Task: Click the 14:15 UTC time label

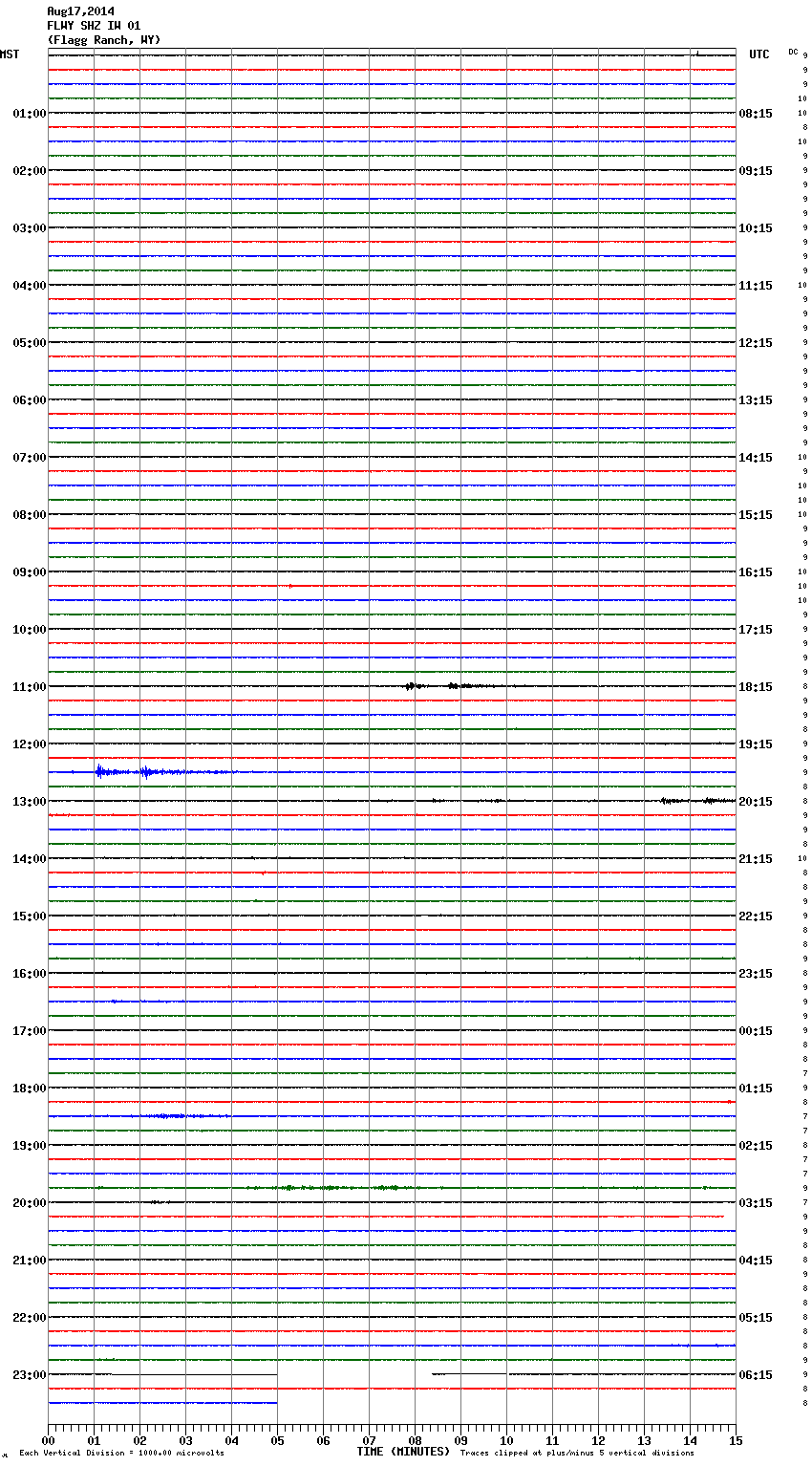Action: click(x=756, y=458)
